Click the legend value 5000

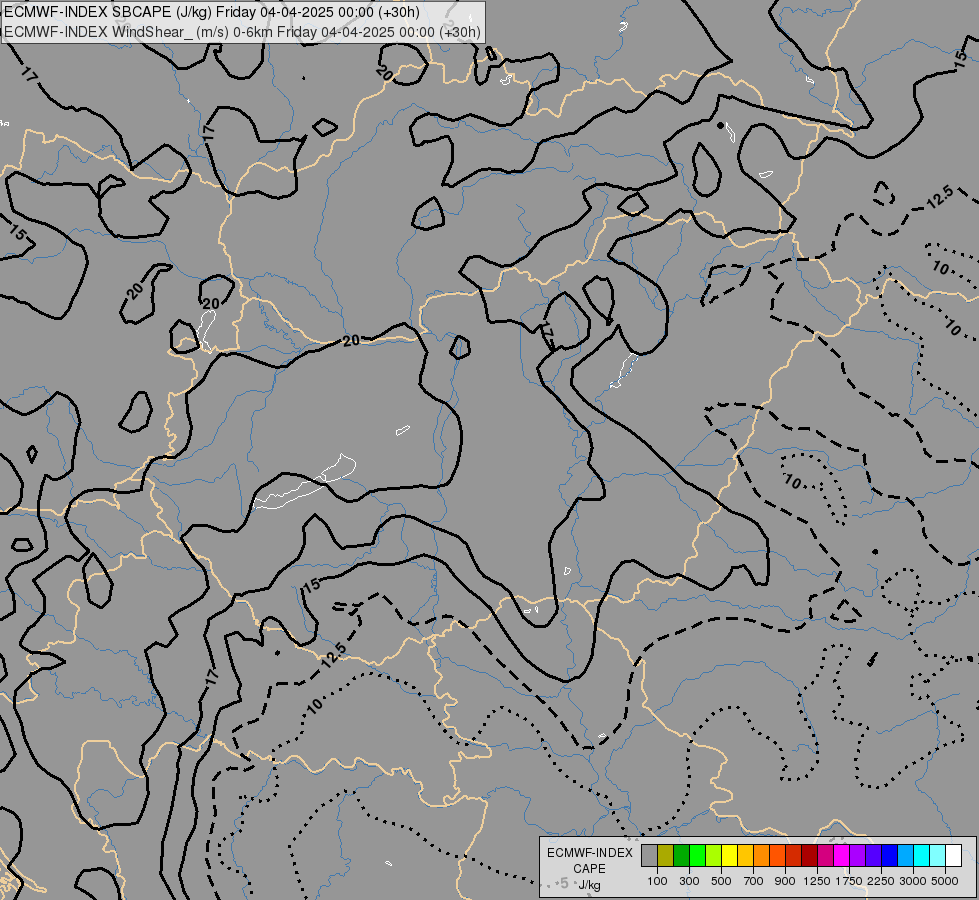point(945,881)
